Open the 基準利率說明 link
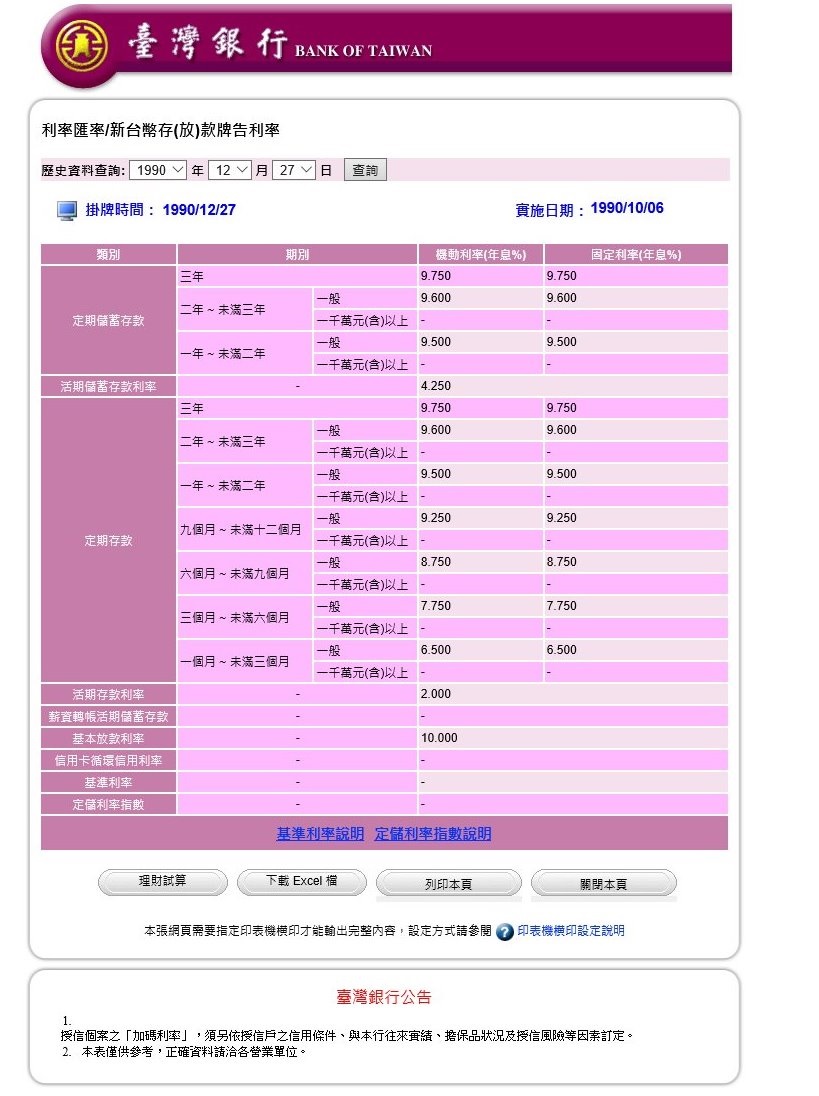The image size is (819, 1096). [320, 834]
